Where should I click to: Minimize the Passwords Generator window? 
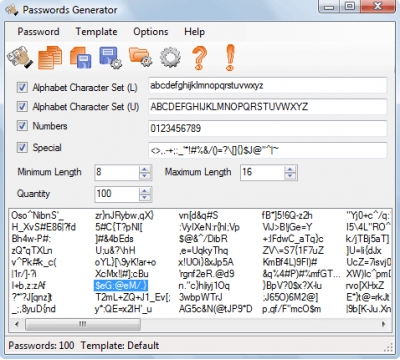click(330, 7)
